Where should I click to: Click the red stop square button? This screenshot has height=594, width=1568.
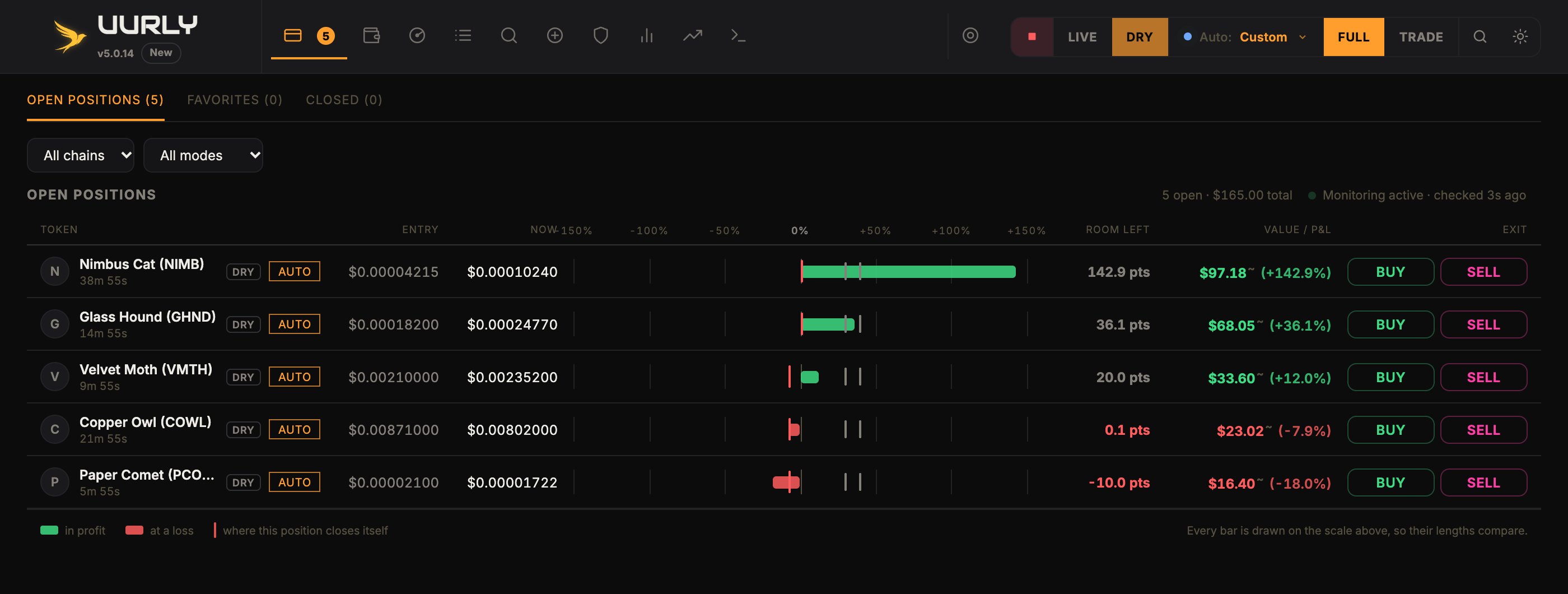(1032, 37)
